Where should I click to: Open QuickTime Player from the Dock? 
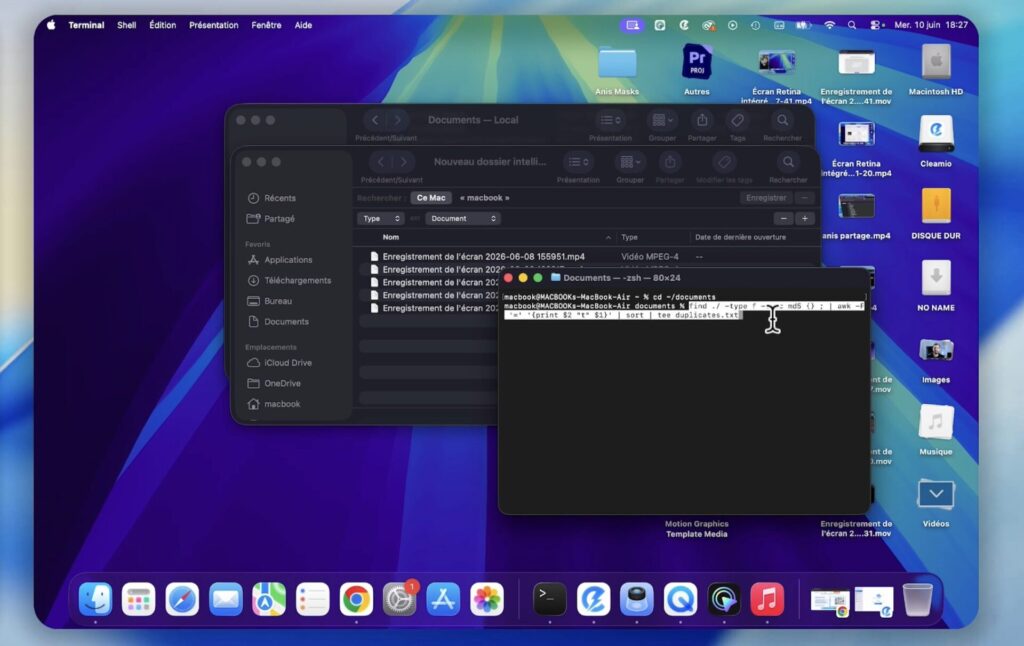click(x=680, y=599)
